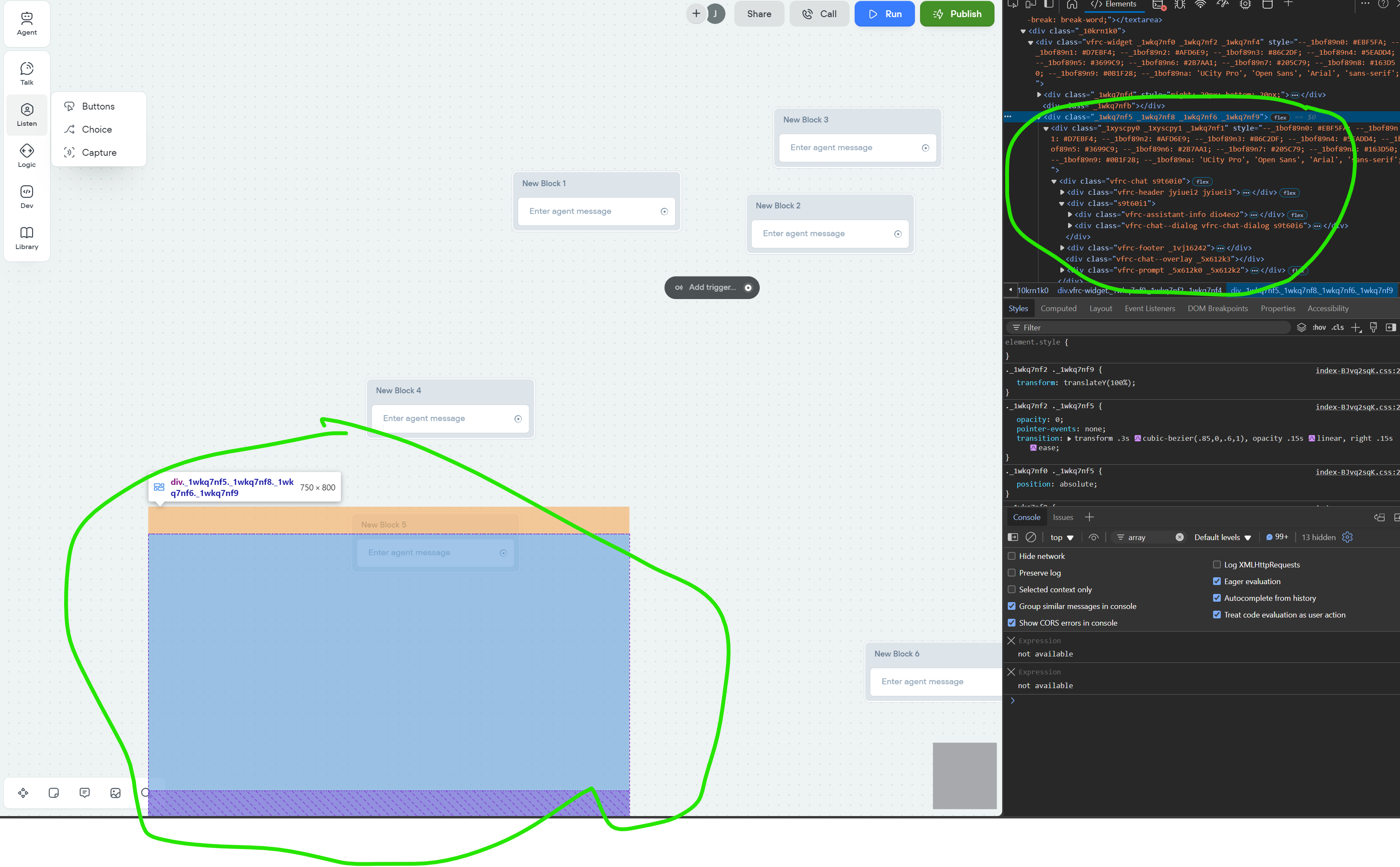Expand the vfrc-header div node

1062,193
